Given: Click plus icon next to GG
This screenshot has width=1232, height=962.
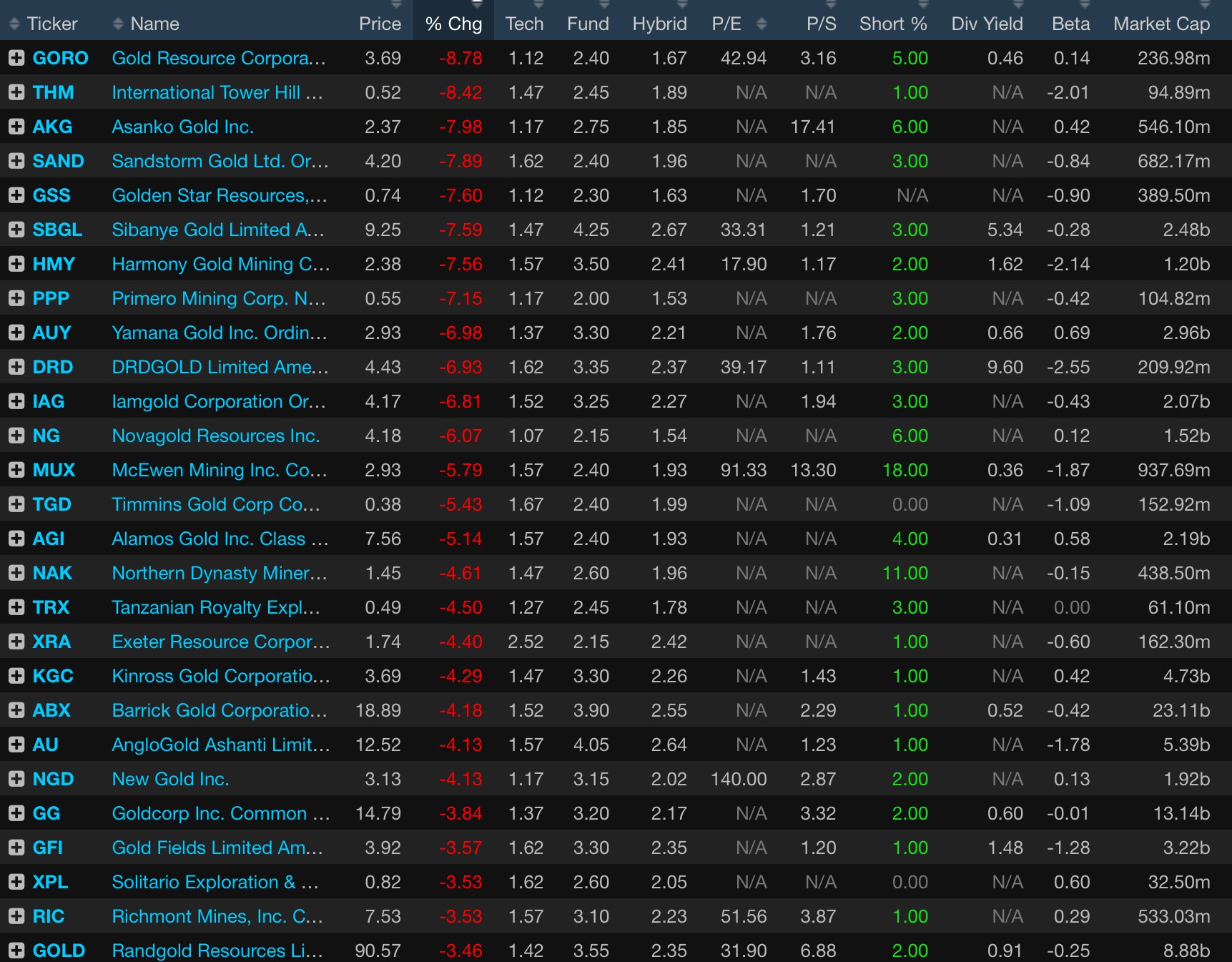Looking at the screenshot, I should pos(16,813).
